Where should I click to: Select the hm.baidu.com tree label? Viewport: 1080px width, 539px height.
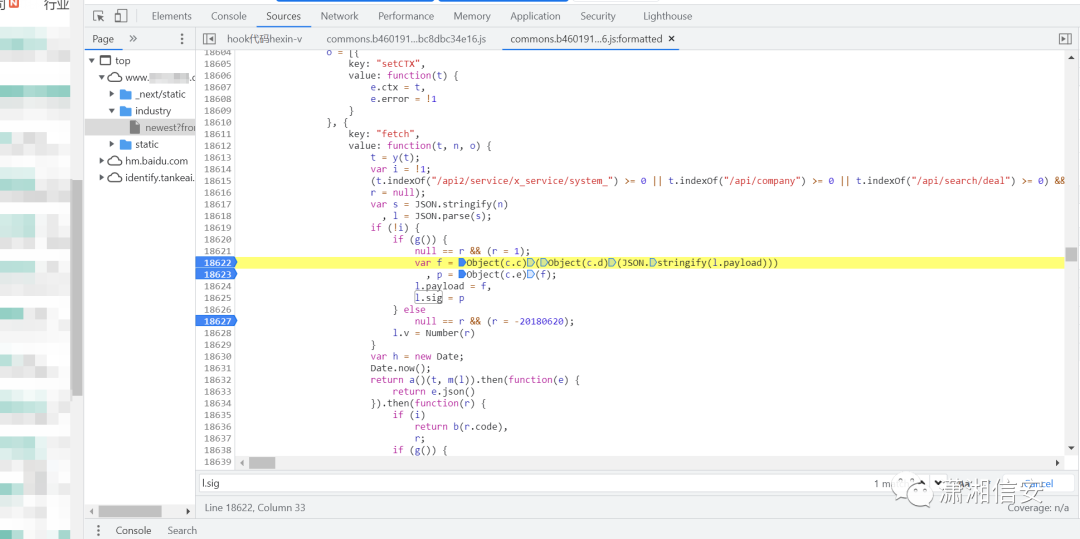click(x=156, y=161)
